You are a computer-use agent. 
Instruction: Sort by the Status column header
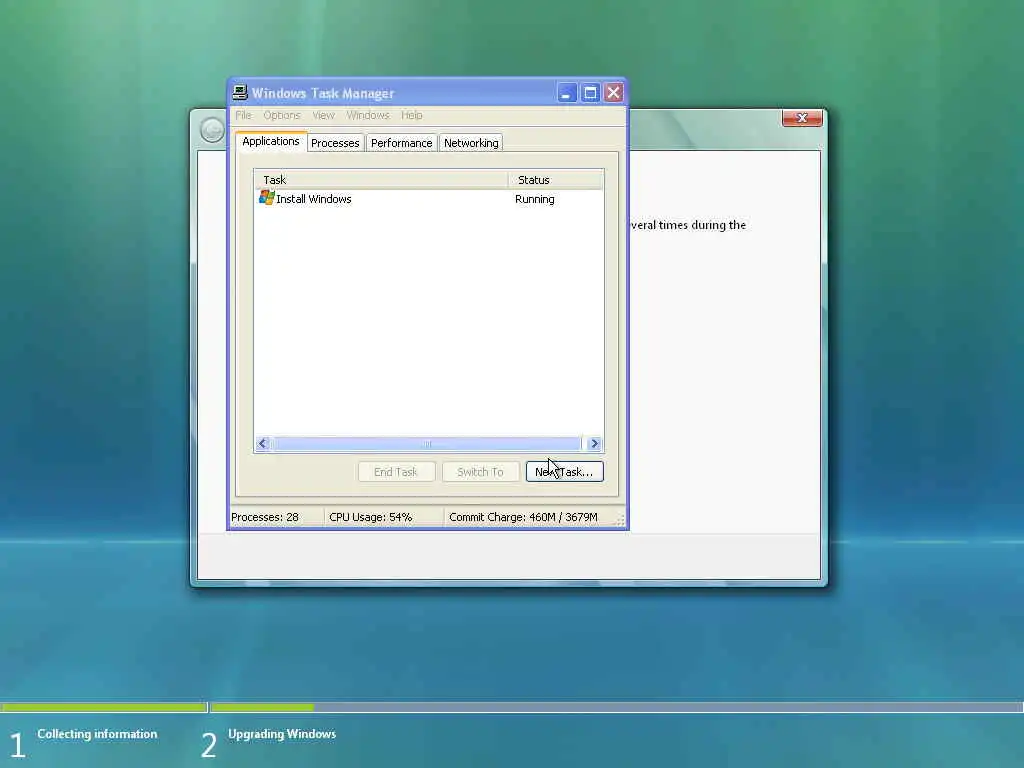556,180
